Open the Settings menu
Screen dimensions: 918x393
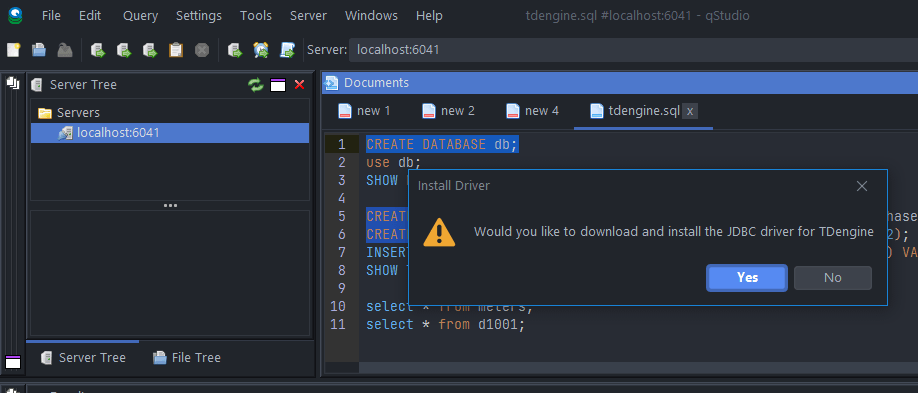click(199, 16)
